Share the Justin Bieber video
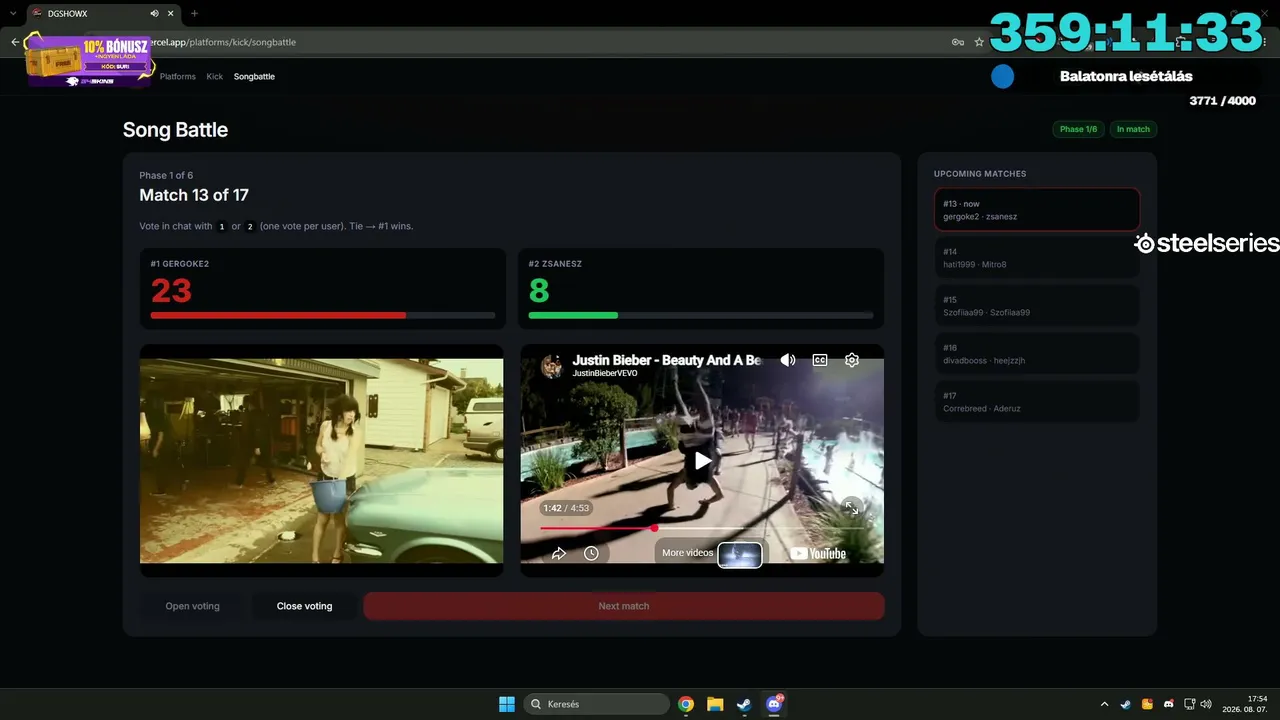The image size is (1280, 720). tap(559, 553)
